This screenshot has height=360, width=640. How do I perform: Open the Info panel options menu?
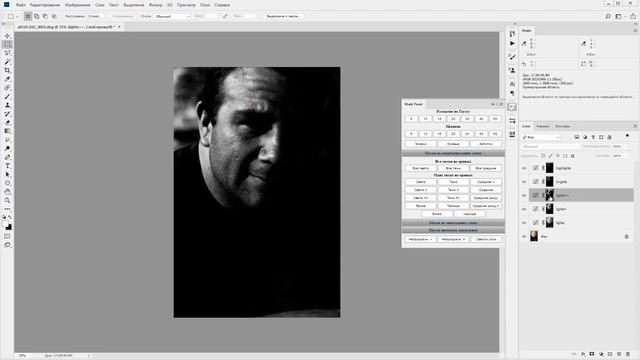tap(635, 31)
